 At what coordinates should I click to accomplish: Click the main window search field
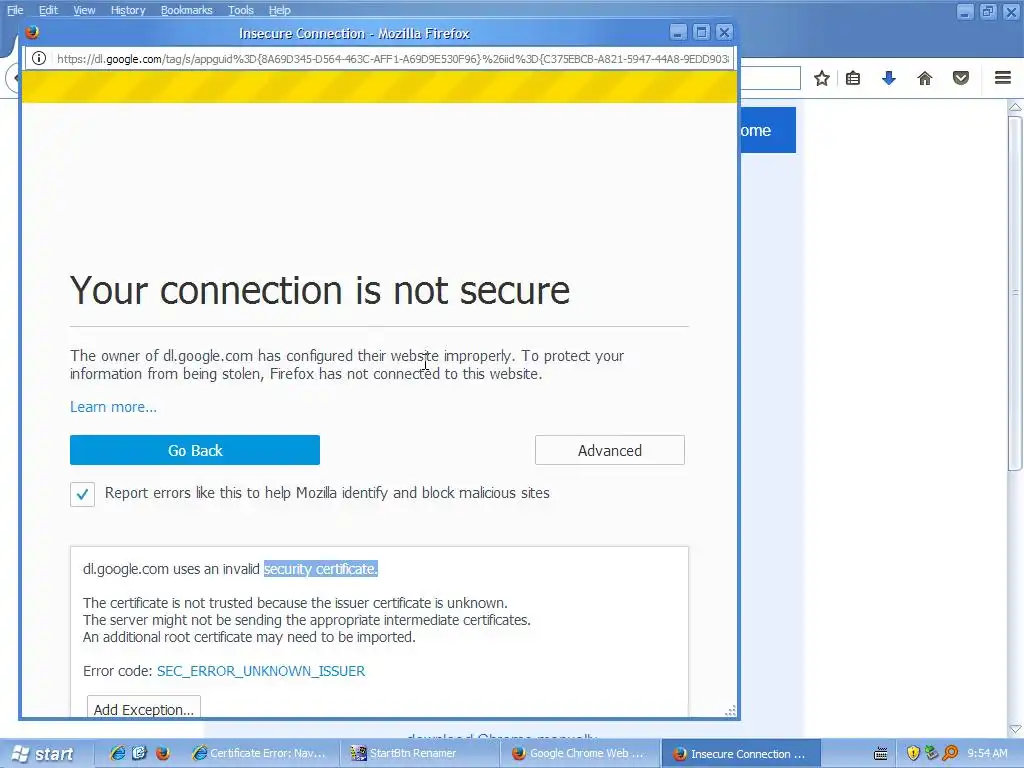click(x=770, y=78)
